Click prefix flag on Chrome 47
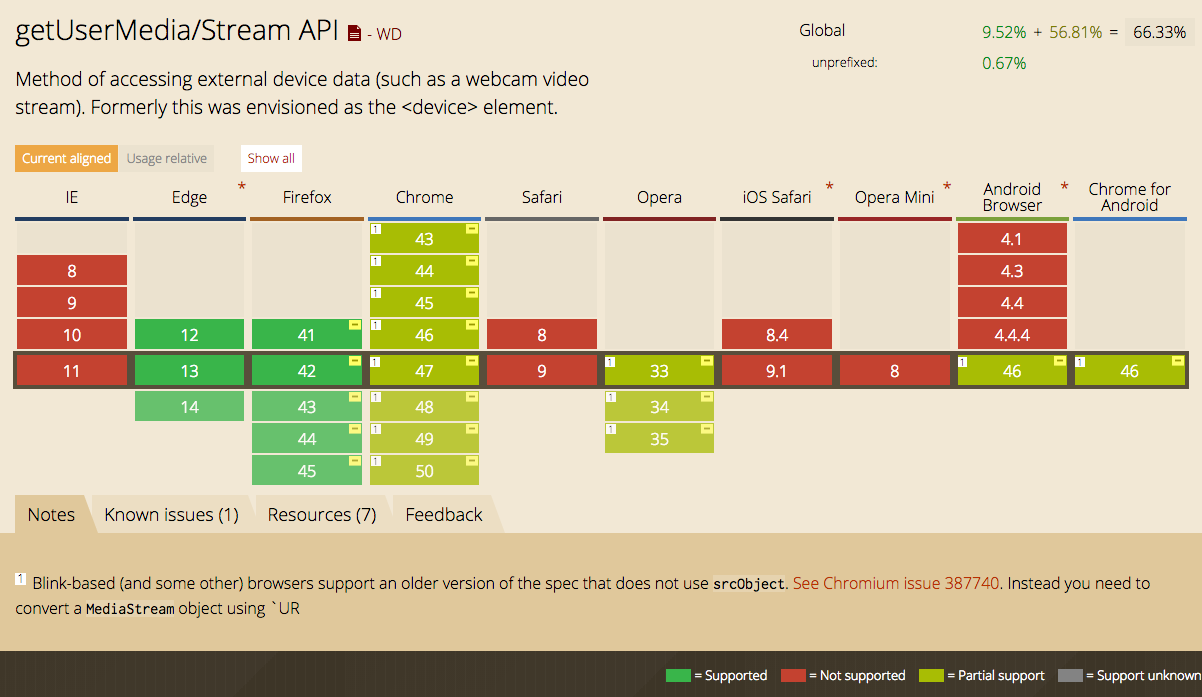Viewport: 1202px width, 697px height. (472, 361)
